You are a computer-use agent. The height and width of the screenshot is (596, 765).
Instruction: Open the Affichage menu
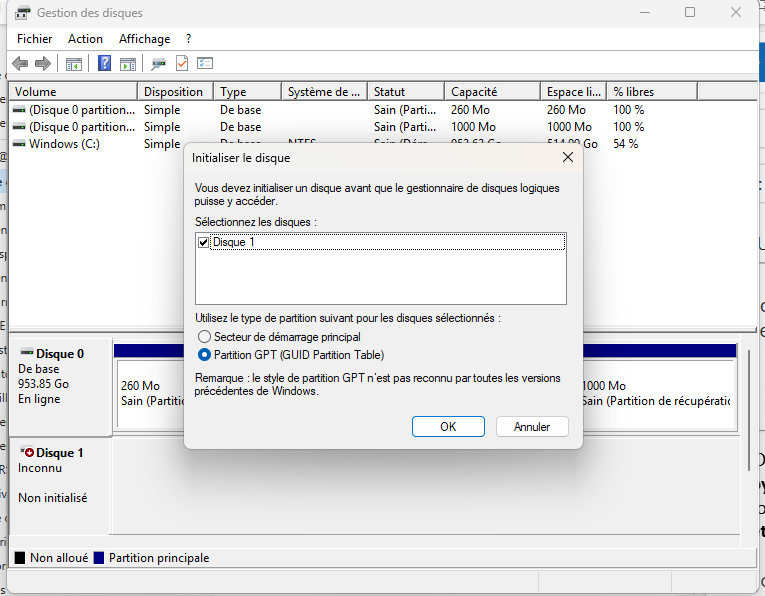tap(144, 39)
